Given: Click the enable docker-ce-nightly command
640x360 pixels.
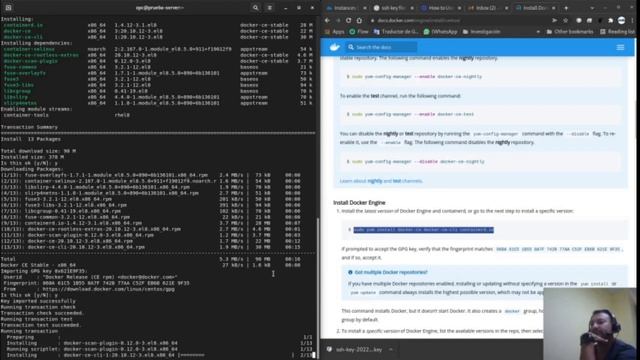Looking at the screenshot, I should click(417, 76).
